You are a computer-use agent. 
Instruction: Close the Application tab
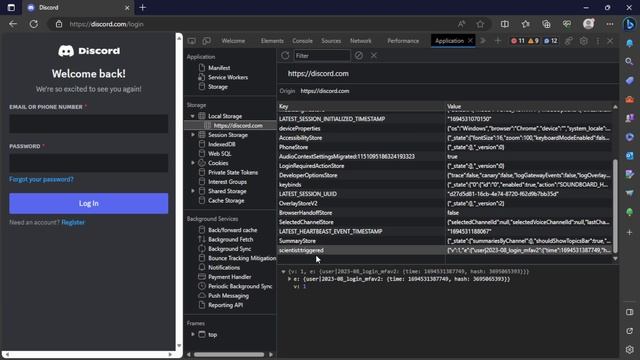[470, 41]
